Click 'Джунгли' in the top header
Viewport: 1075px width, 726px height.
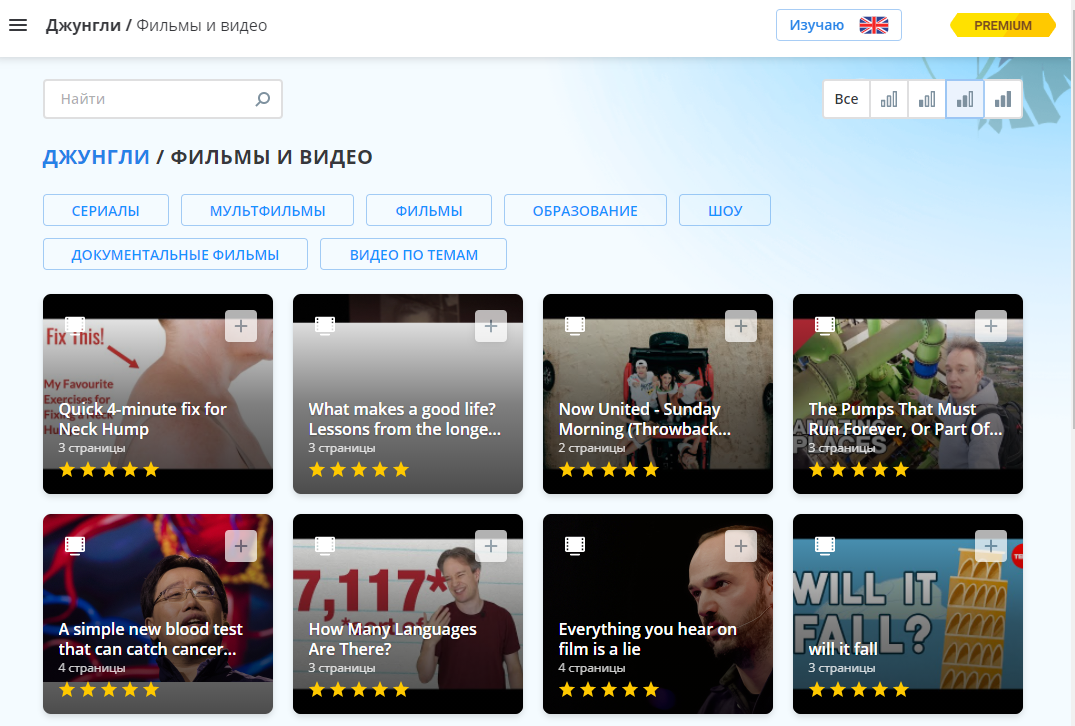pyautogui.click(x=83, y=25)
